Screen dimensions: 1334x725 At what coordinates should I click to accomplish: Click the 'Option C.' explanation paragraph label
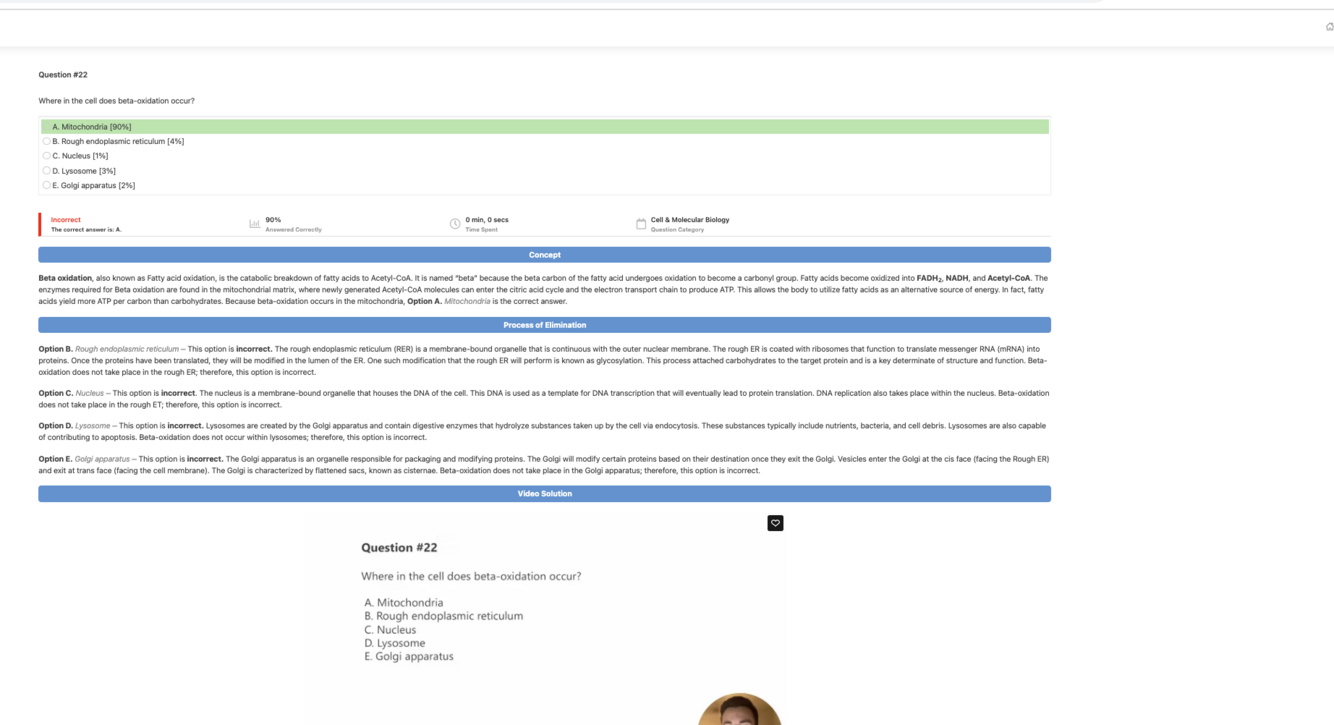point(55,393)
